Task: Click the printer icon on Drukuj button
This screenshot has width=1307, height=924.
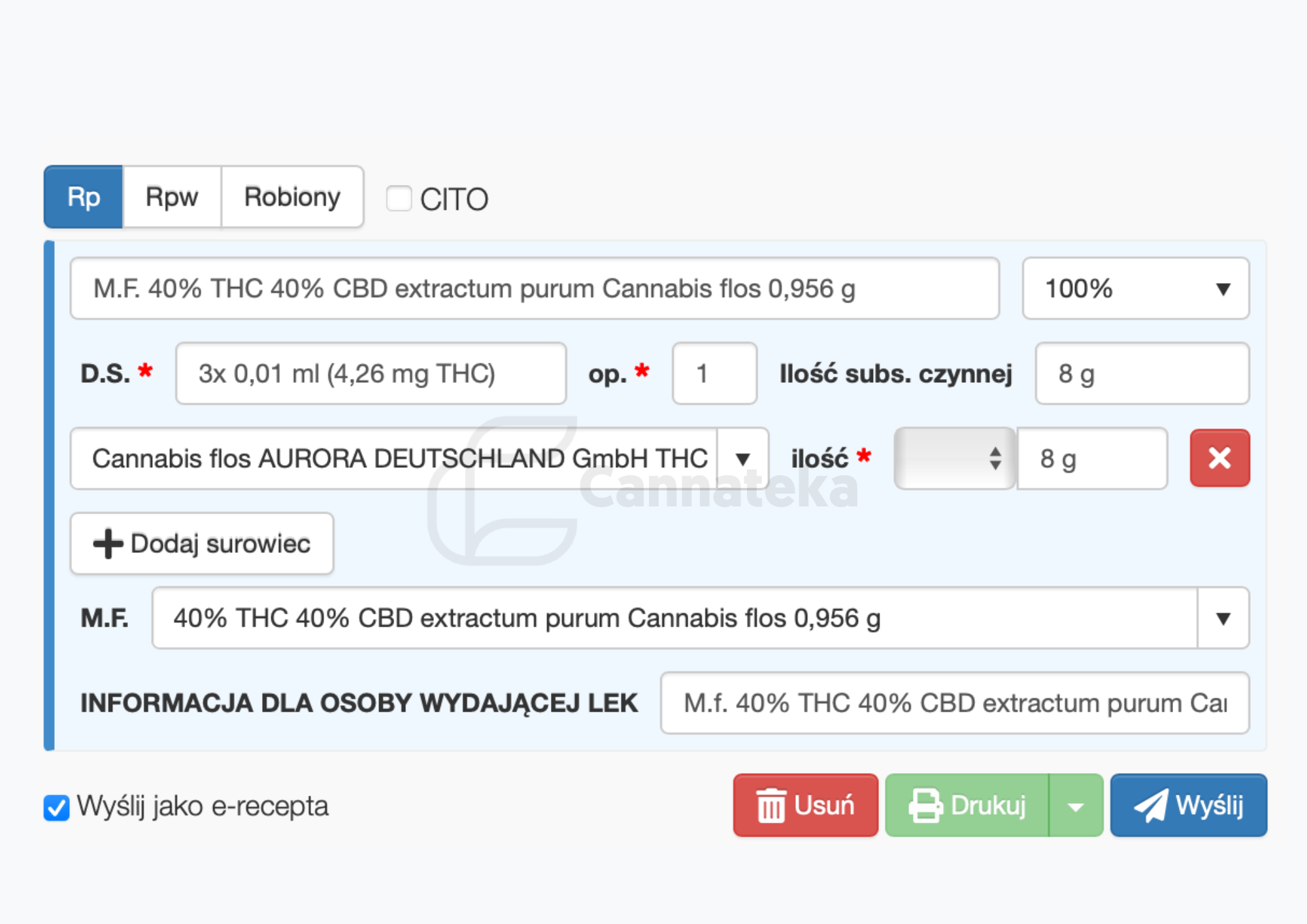Action: point(925,806)
